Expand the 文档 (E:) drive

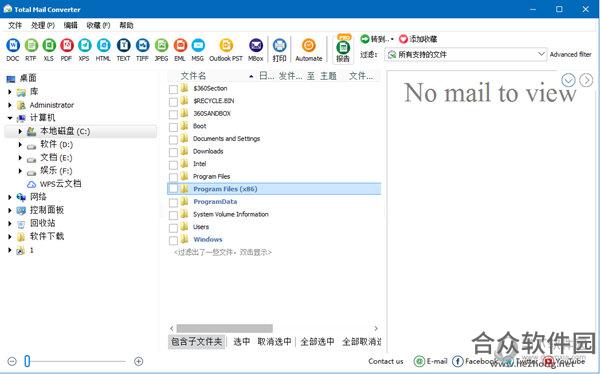click(x=20, y=157)
